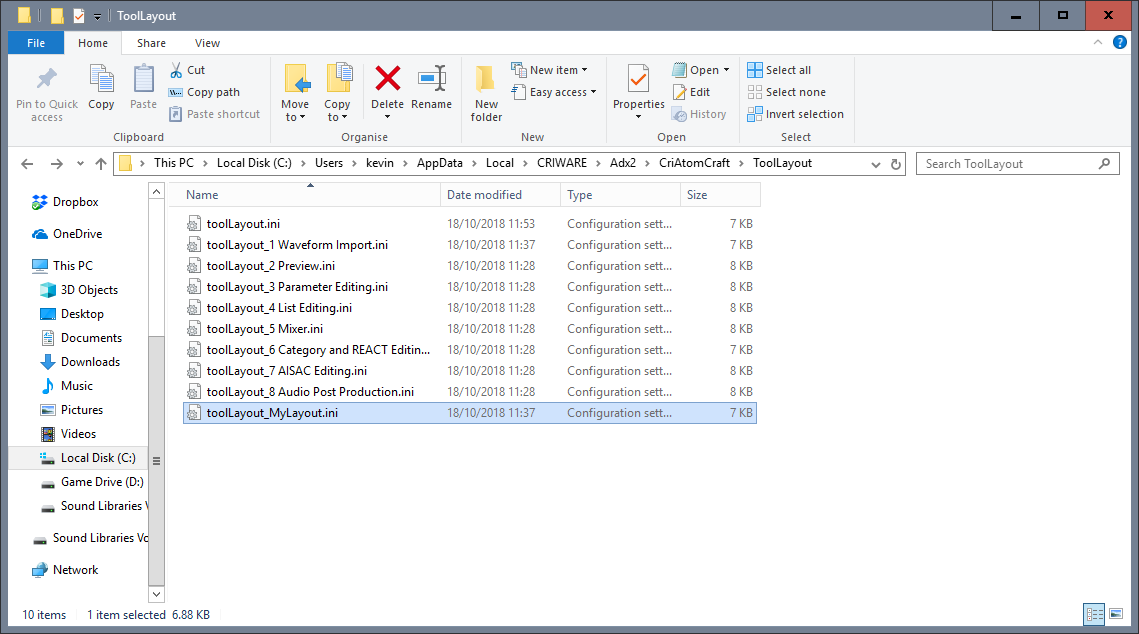Switch to Details view in status bar
Screen dimensions: 1139x634
1095,614
